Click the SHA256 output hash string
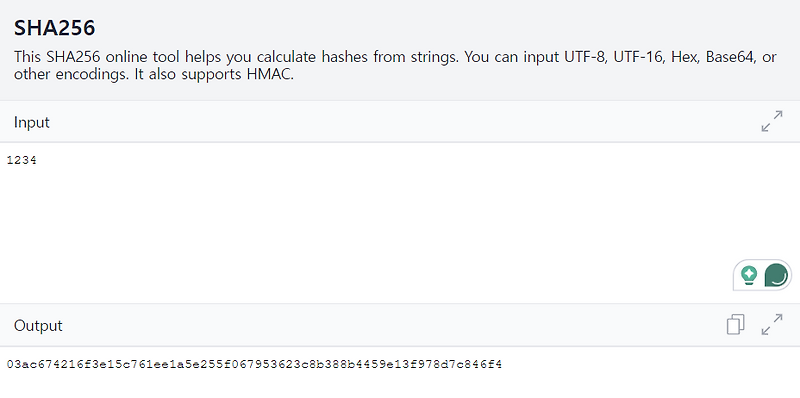Image resolution: width=800 pixels, height=398 pixels. click(x=254, y=364)
